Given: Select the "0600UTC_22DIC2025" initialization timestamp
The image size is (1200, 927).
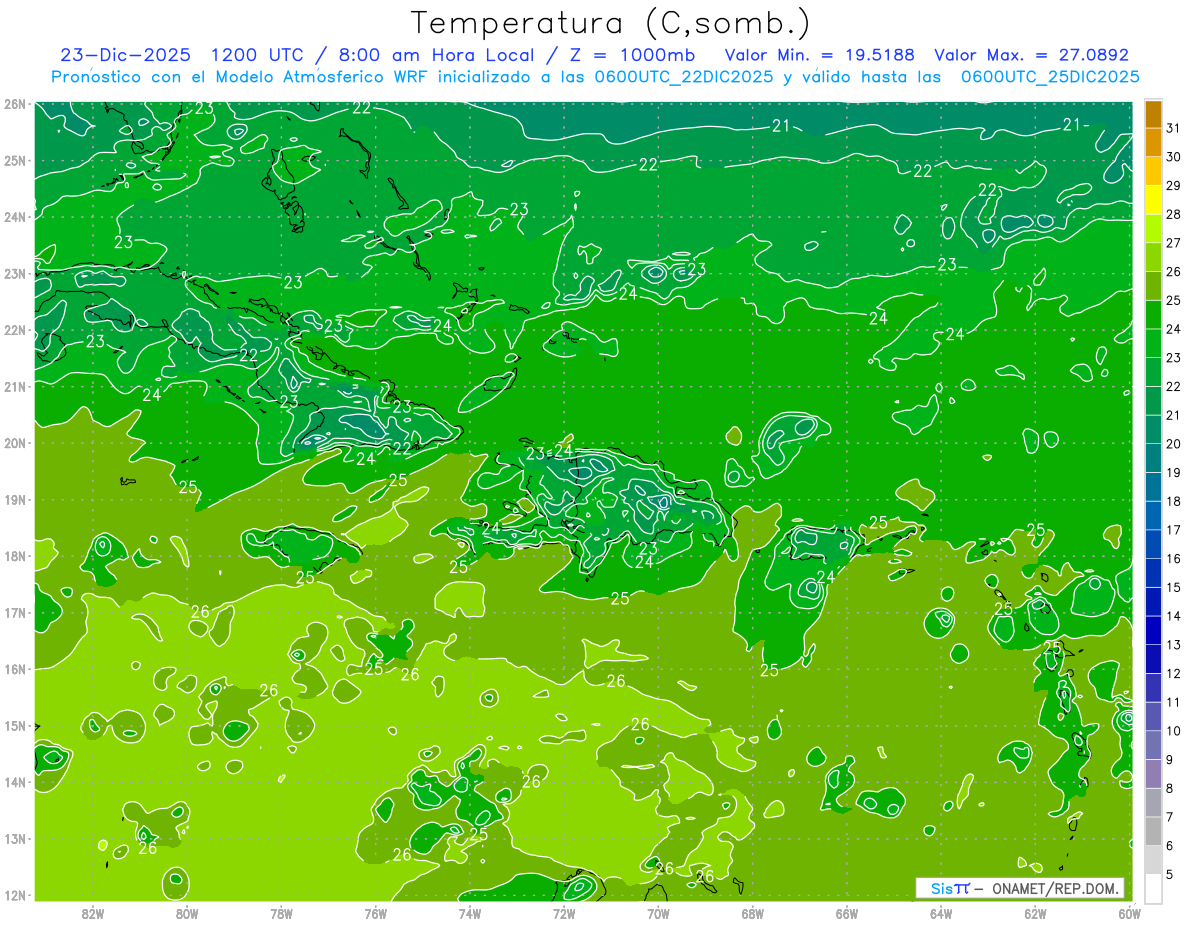Looking at the screenshot, I should coord(684,77).
